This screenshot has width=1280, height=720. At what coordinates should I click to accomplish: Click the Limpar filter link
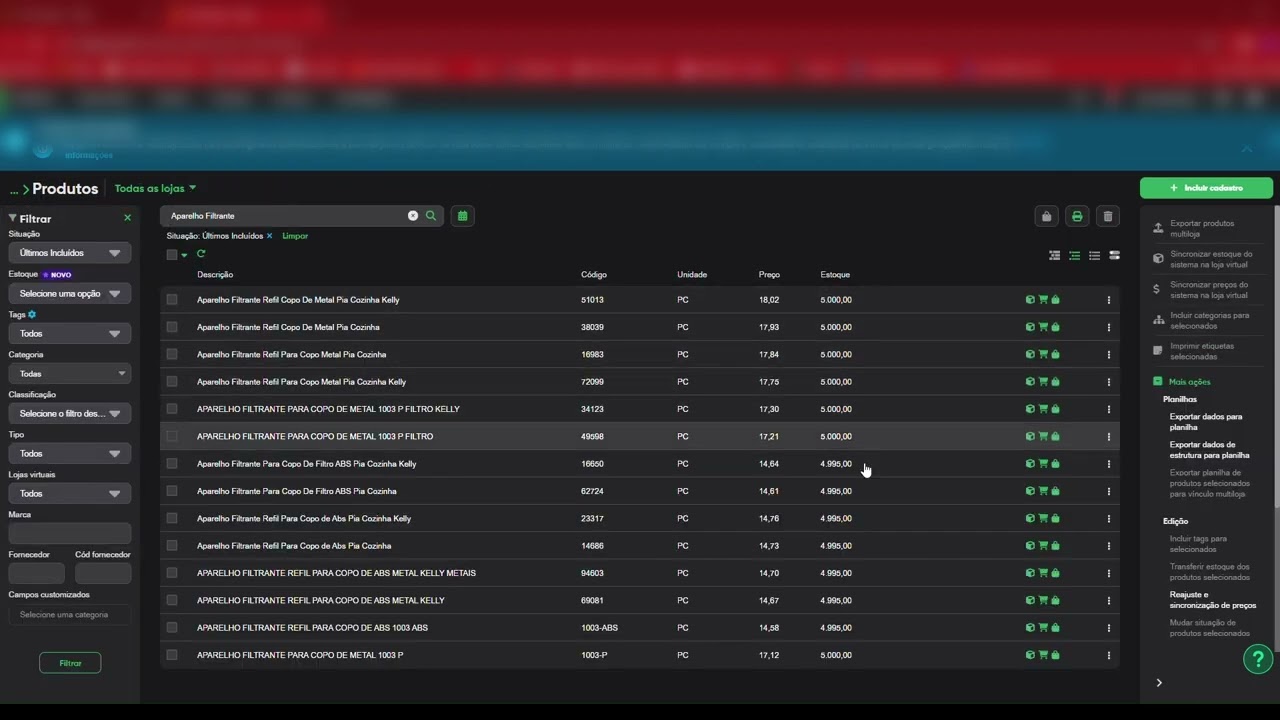(x=295, y=236)
